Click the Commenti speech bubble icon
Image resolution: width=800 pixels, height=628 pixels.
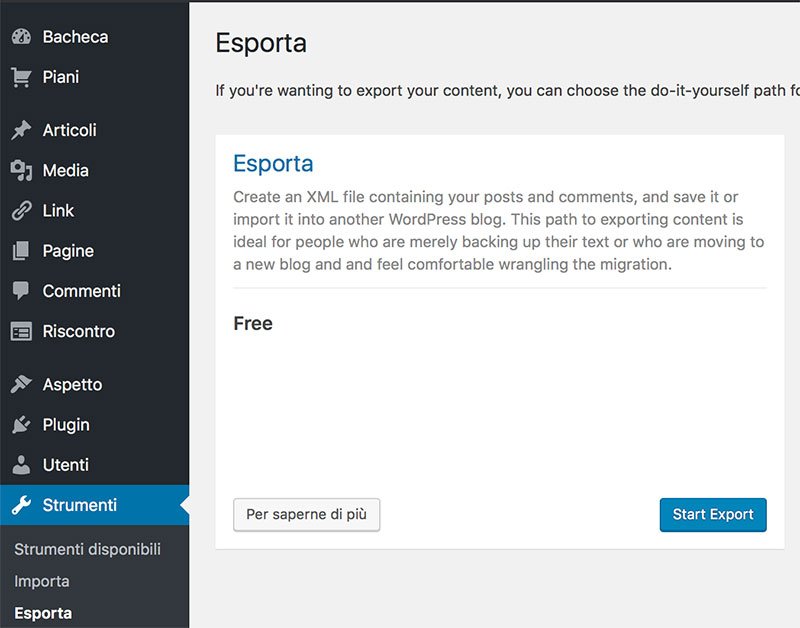point(21,291)
